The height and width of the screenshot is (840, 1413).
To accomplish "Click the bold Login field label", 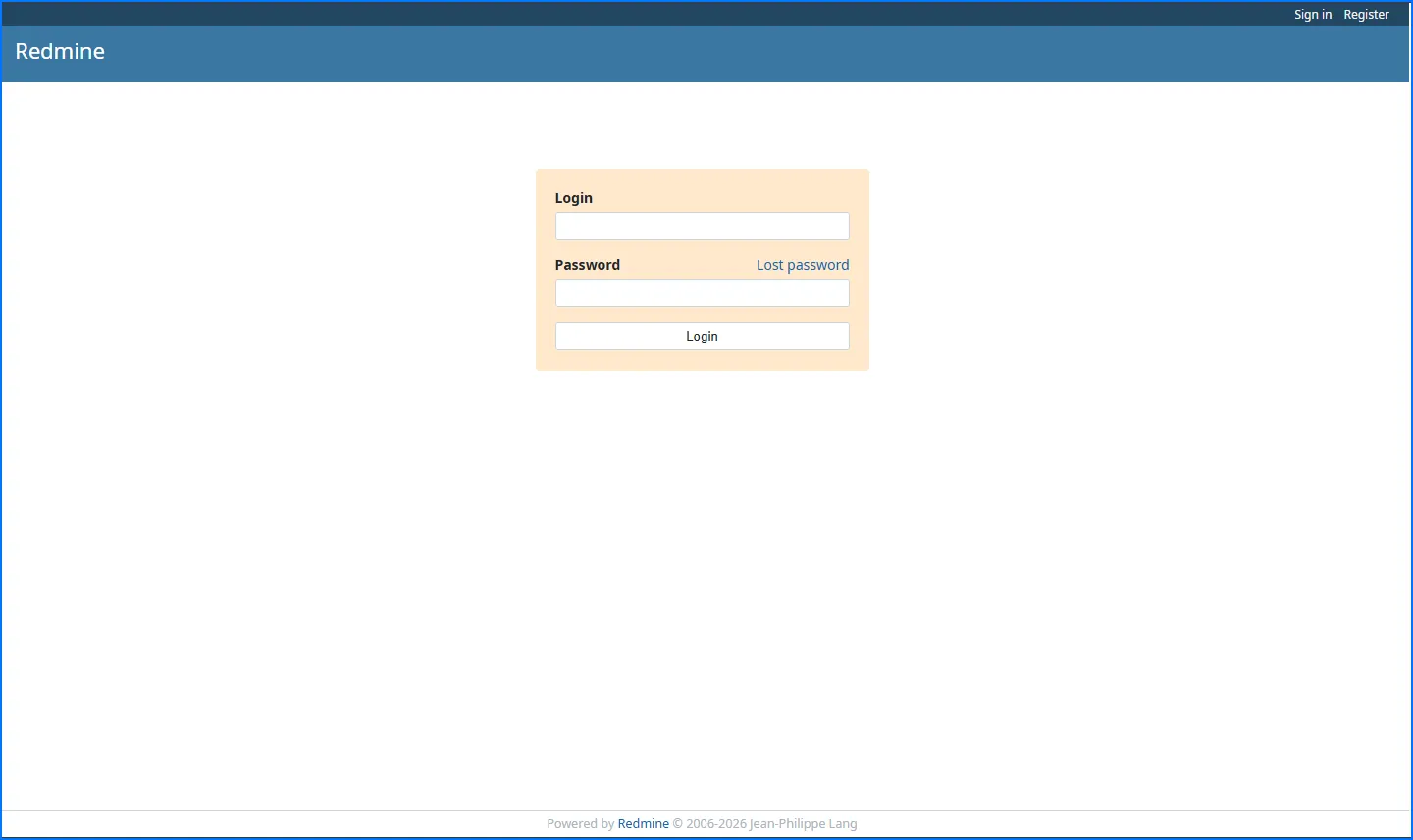I will [574, 198].
